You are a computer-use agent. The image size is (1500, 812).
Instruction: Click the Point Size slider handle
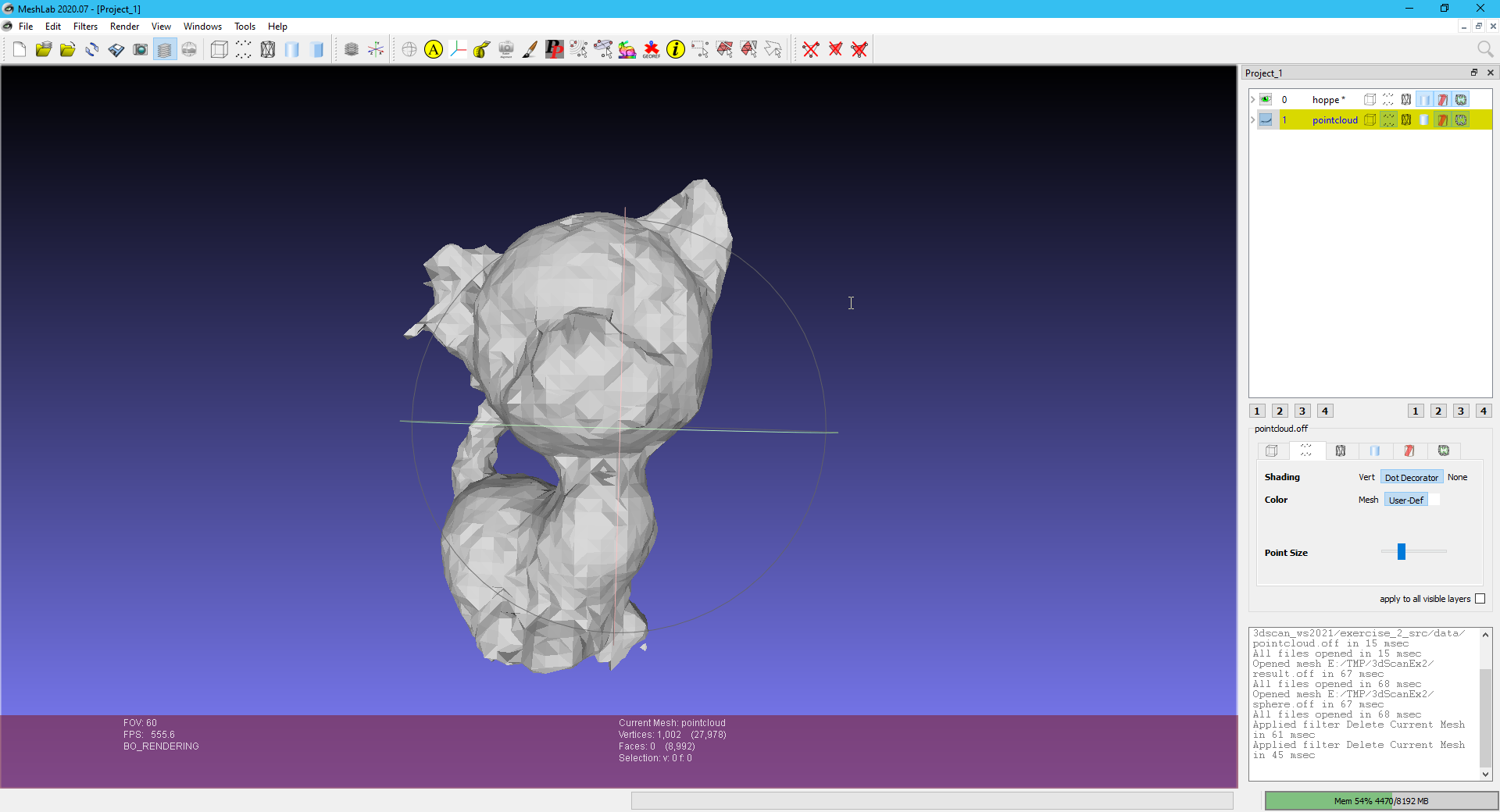1402,552
